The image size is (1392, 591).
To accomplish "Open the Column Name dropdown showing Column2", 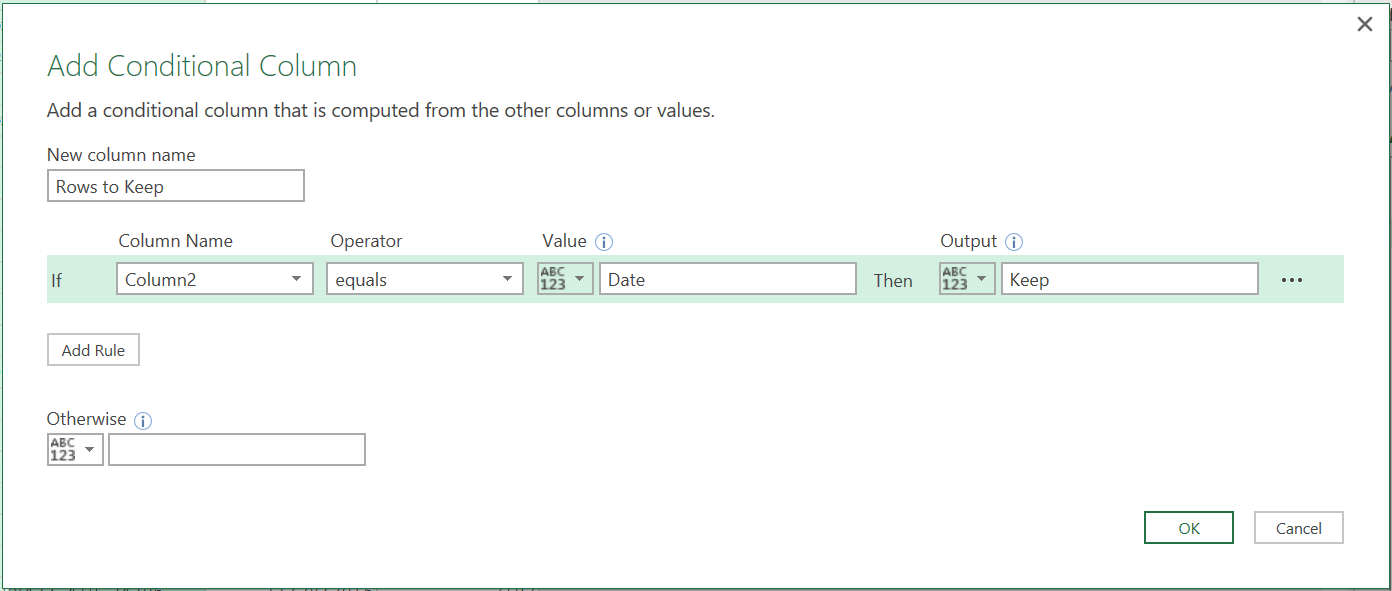I will click(x=214, y=279).
